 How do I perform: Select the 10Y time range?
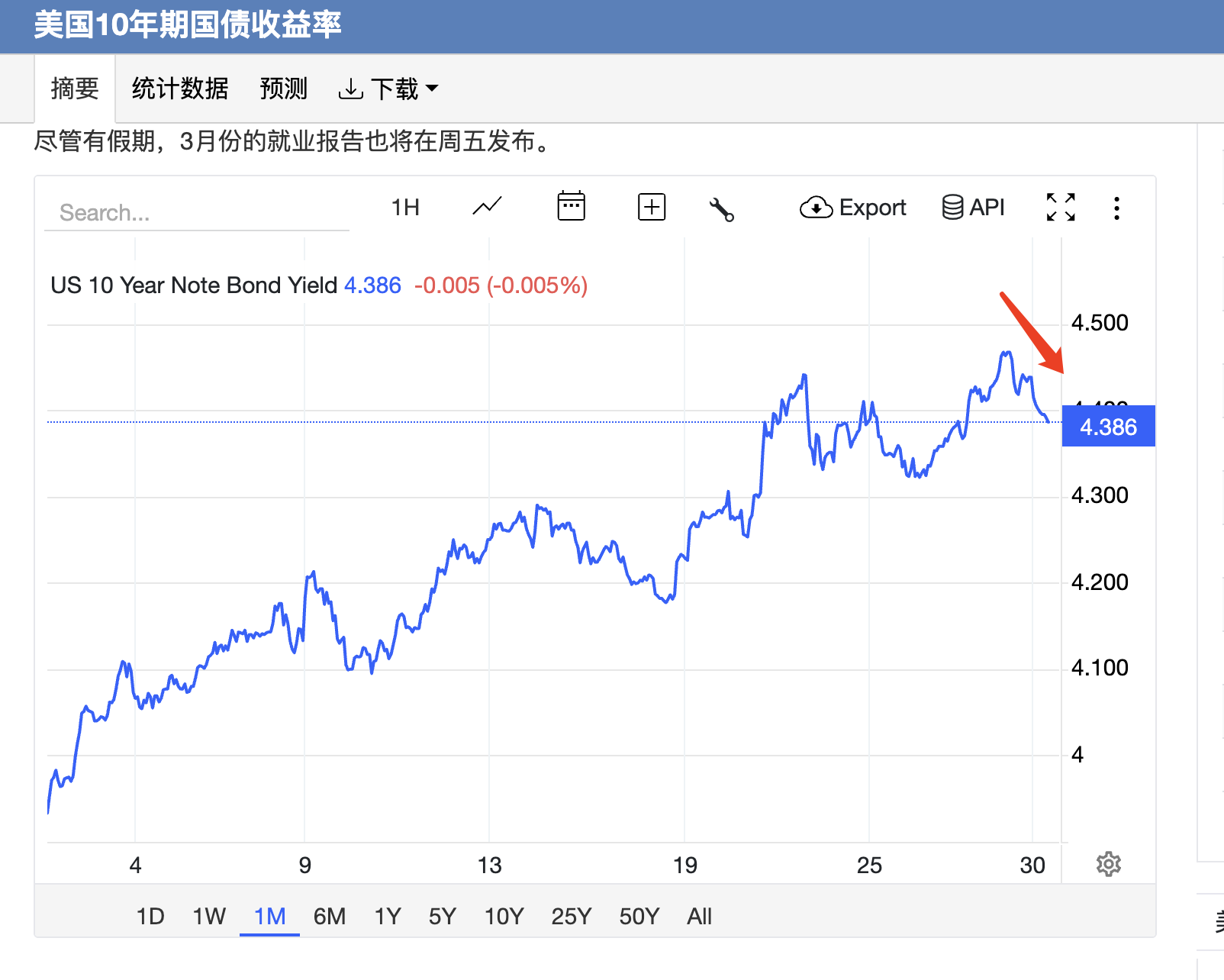pyautogui.click(x=504, y=916)
